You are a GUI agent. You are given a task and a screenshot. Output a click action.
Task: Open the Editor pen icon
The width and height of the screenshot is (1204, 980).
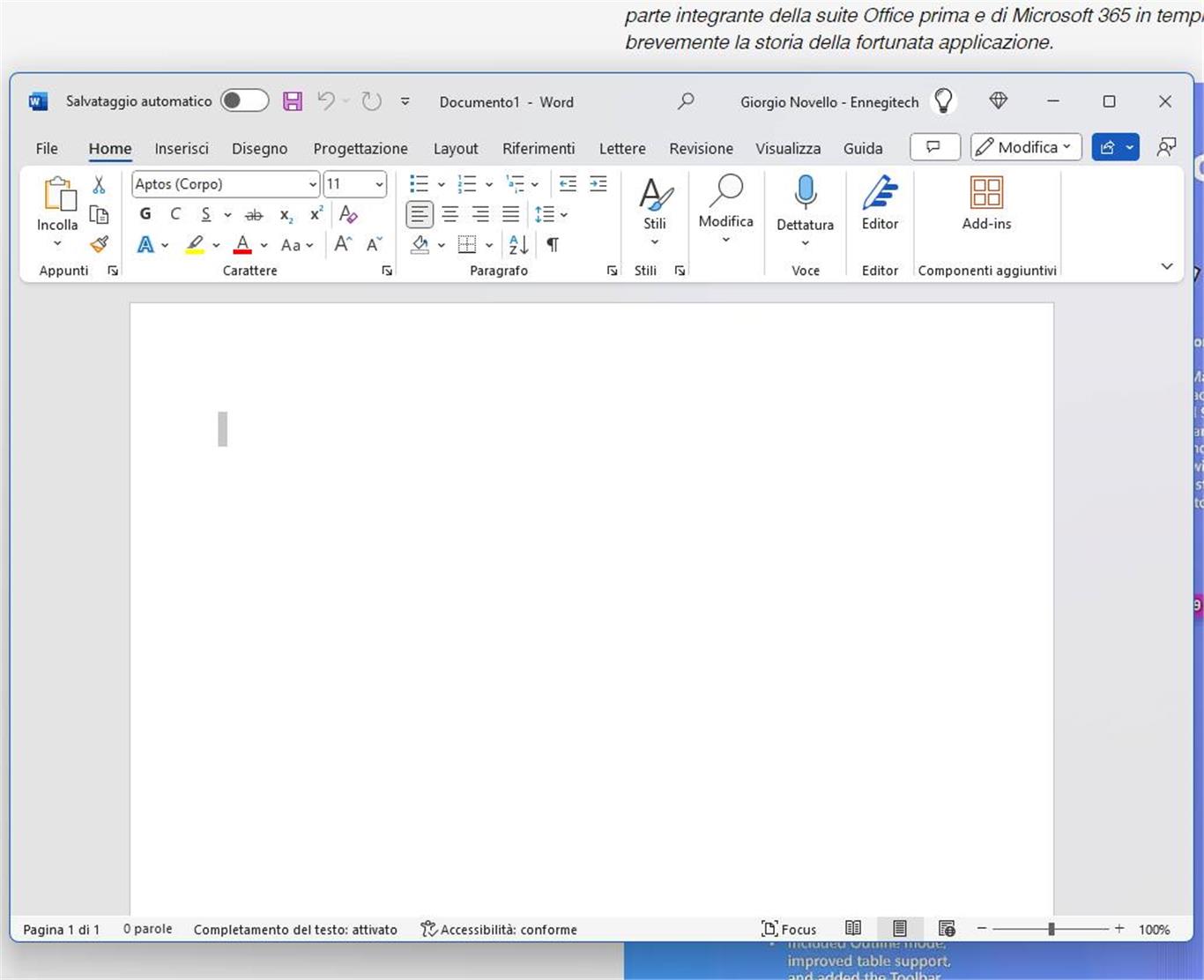pos(880,192)
